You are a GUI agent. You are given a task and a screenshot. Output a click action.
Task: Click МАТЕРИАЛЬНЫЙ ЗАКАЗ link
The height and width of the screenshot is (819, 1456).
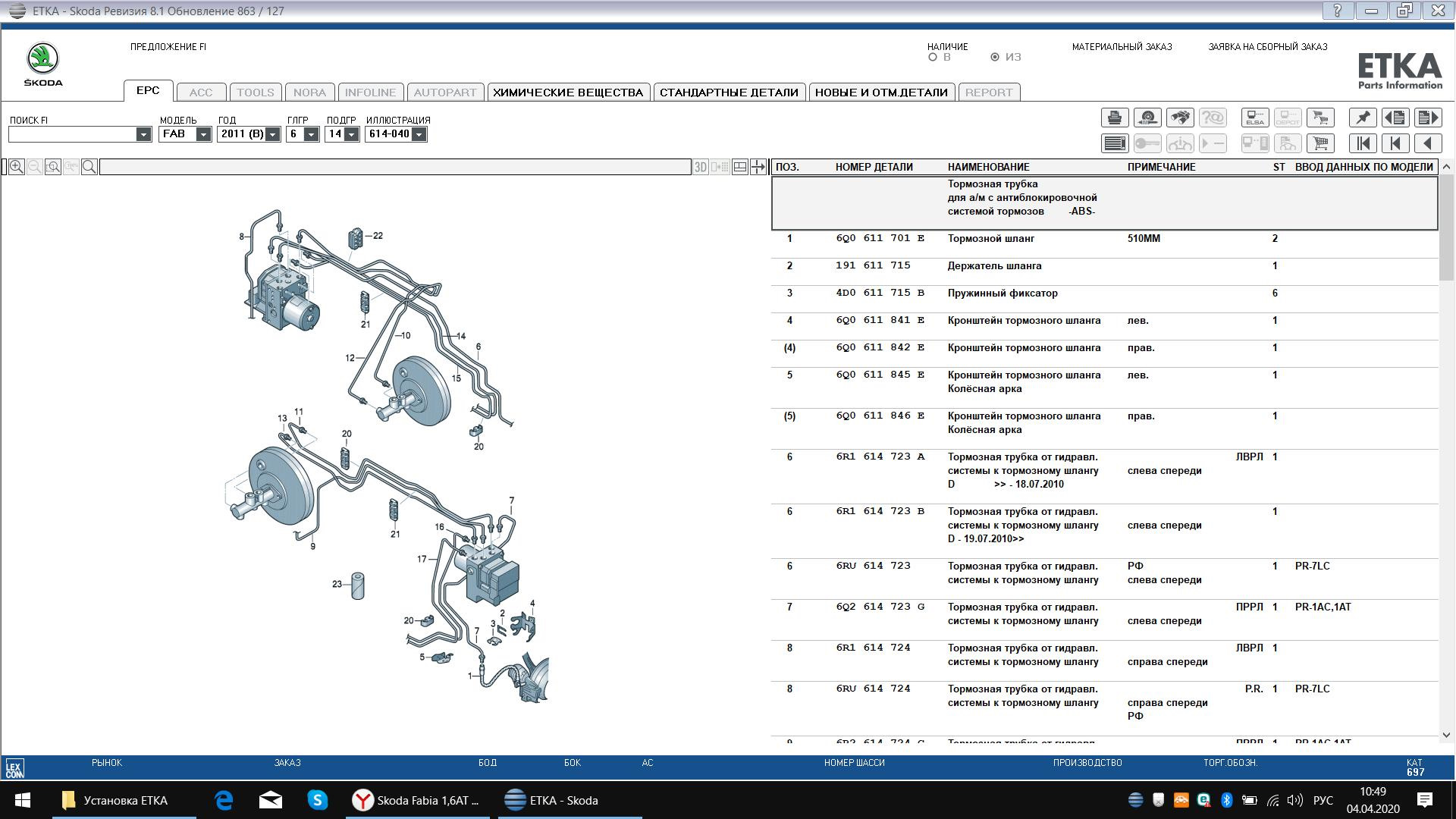tap(1122, 47)
